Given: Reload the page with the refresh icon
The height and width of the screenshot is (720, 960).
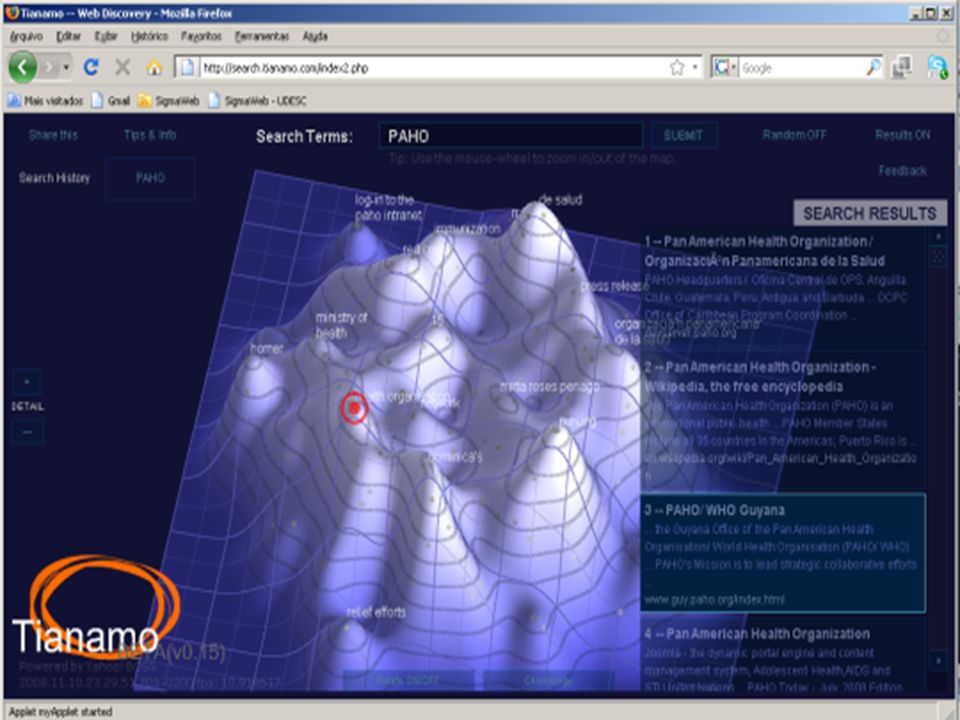Looking at the screenshot, I should tap(91, 67).
